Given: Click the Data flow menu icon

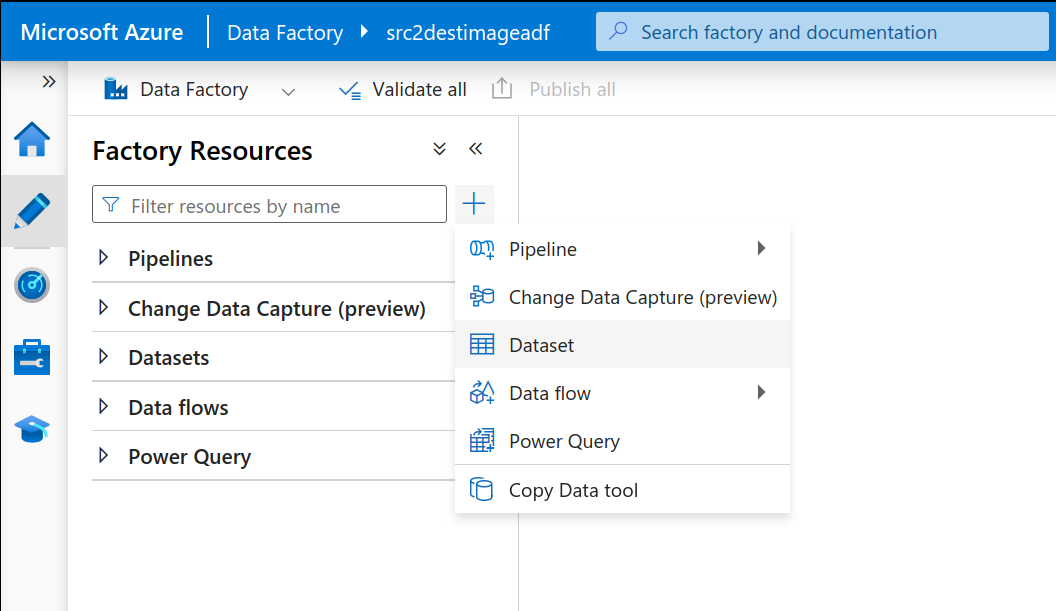Looking at the screenshot, I should [x=482, y=392].
